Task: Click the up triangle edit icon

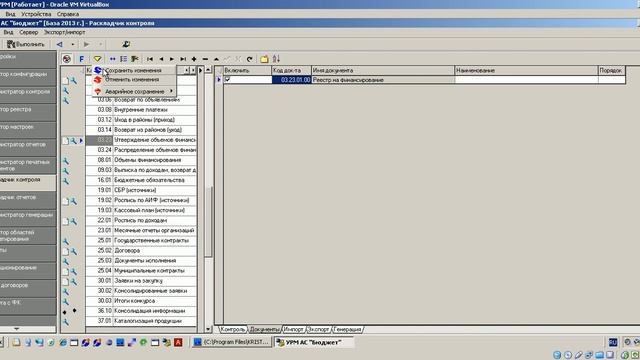Action: click(216, 59)
